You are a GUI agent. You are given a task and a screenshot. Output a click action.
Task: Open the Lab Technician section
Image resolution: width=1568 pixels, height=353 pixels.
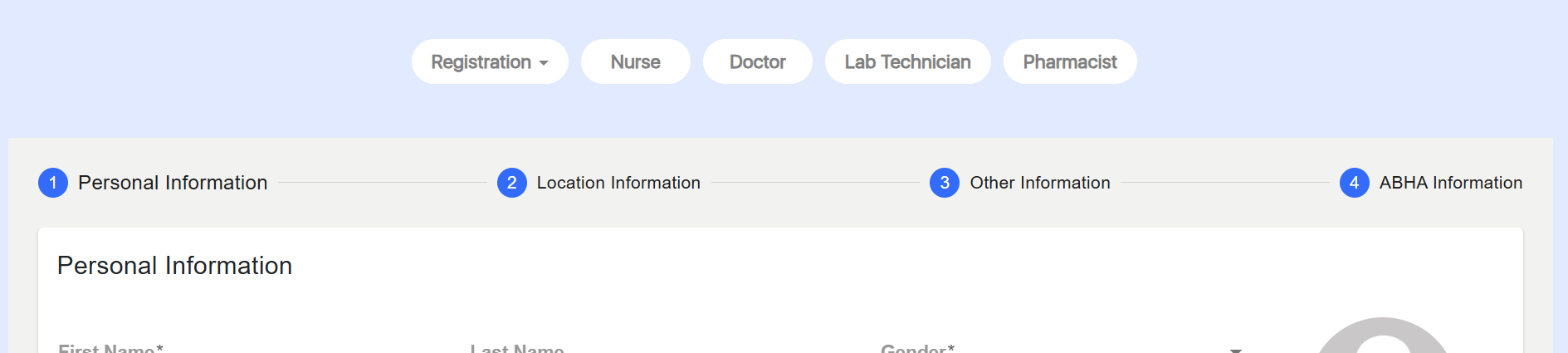point(908,61)
